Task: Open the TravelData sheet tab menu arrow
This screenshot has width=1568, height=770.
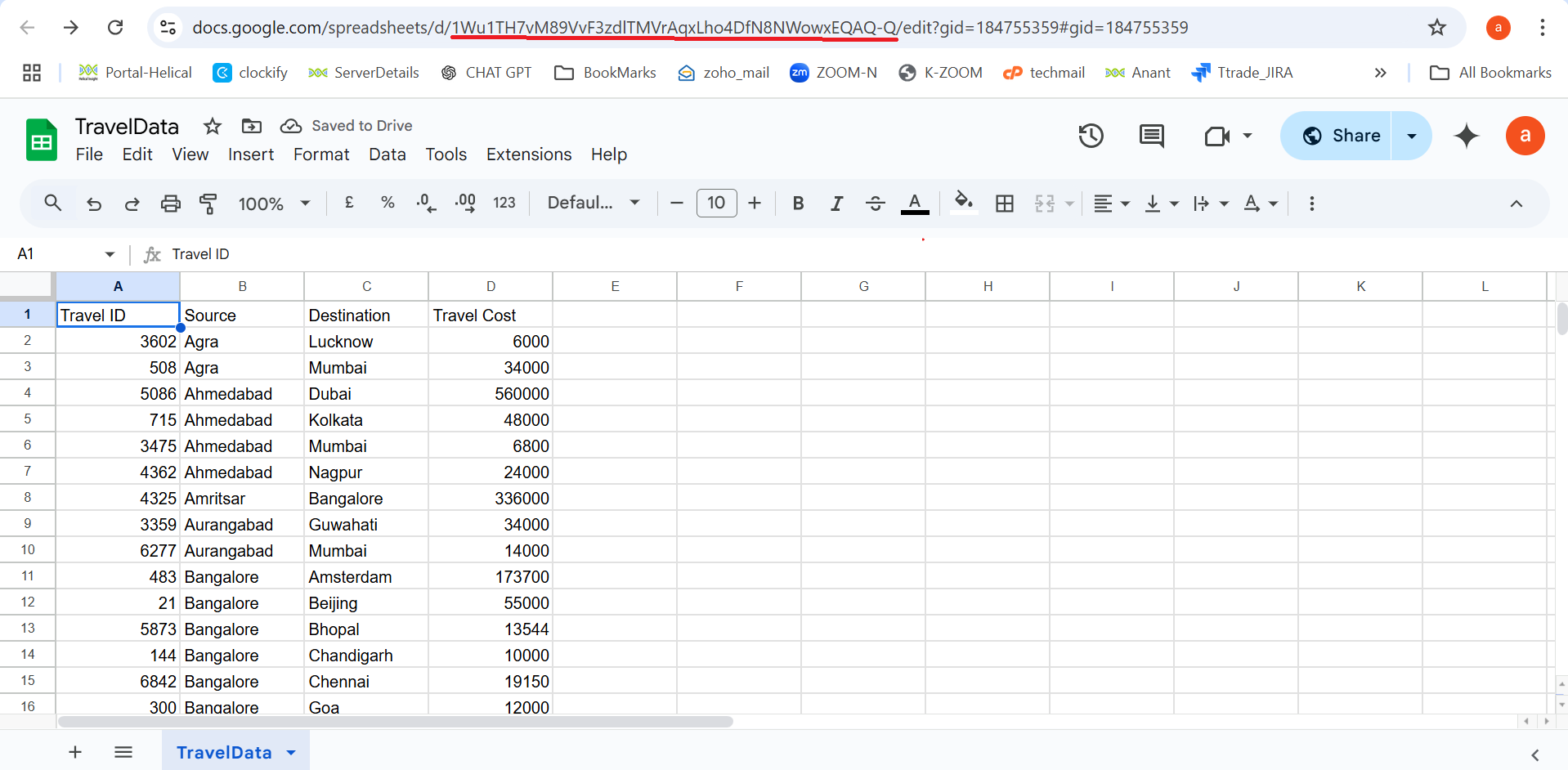Action: pos(291,753)
